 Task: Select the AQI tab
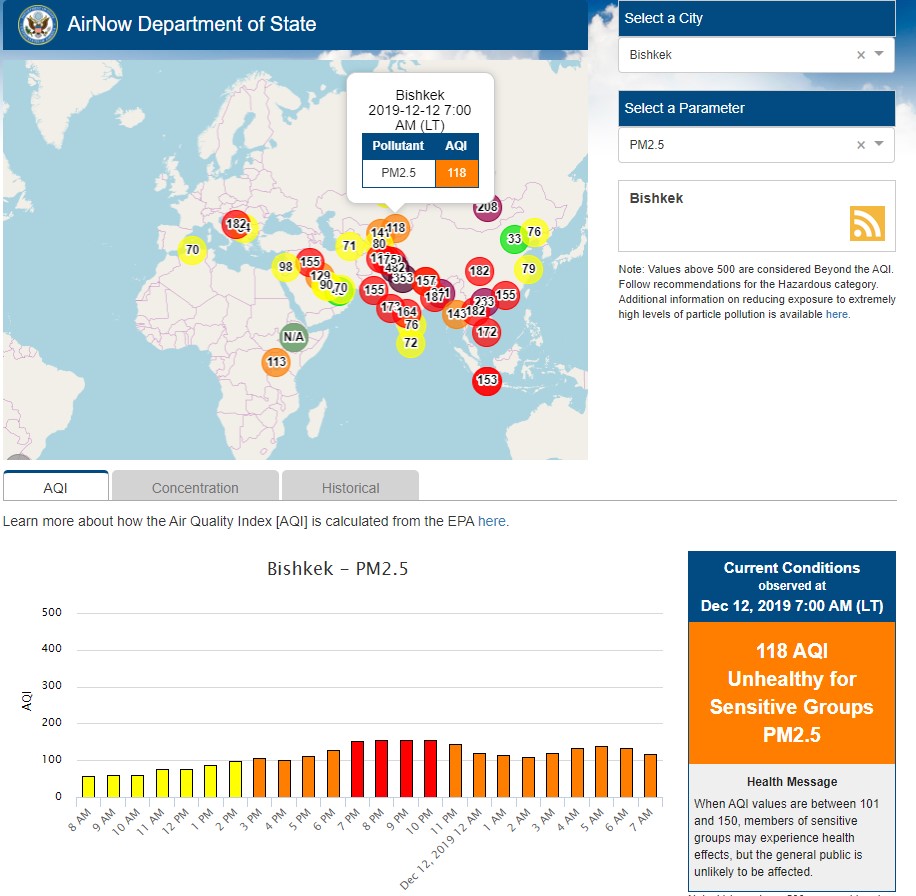pyautogui.click(x=56, y=488)
